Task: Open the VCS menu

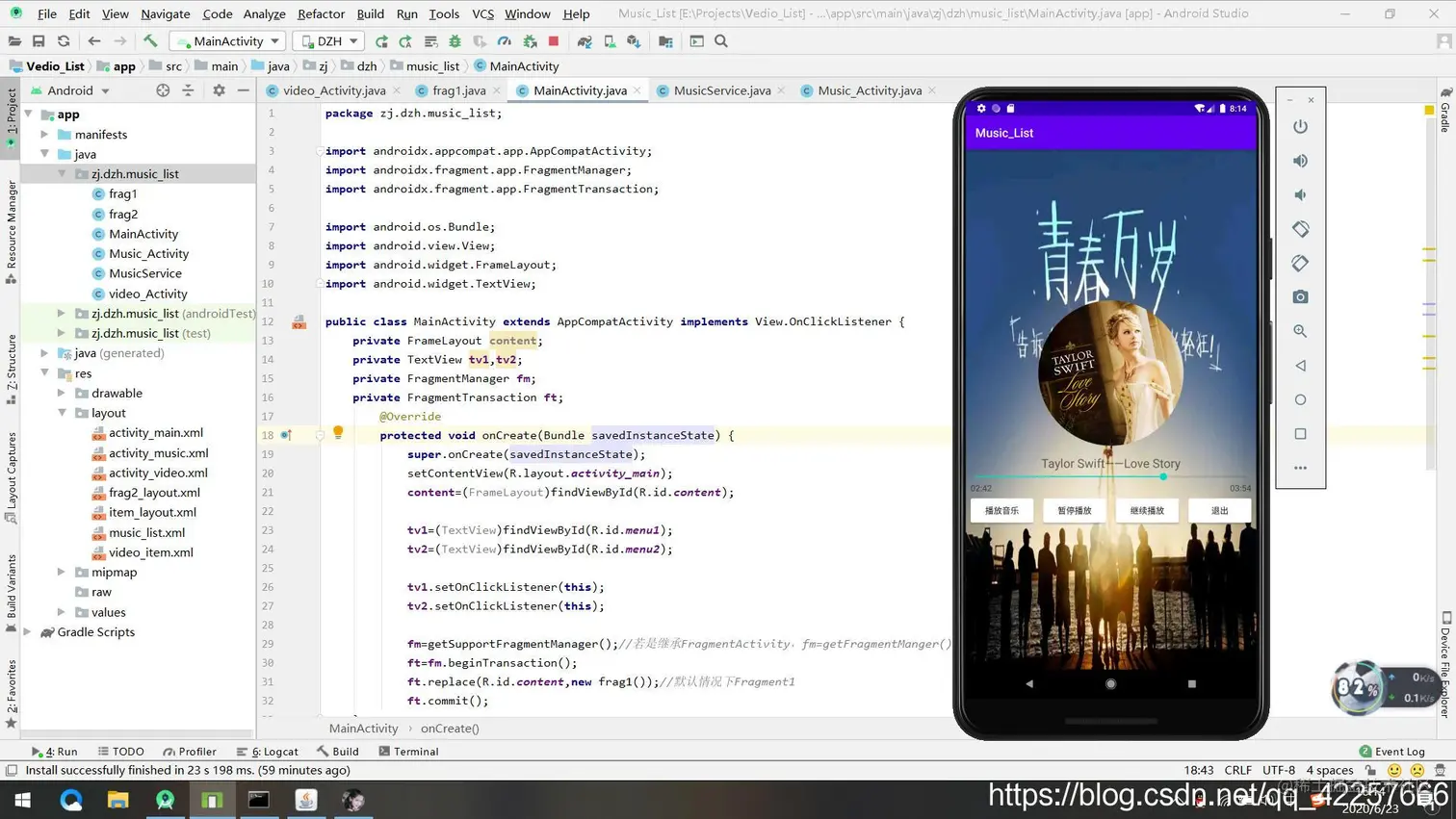Action: pos(482,13)
